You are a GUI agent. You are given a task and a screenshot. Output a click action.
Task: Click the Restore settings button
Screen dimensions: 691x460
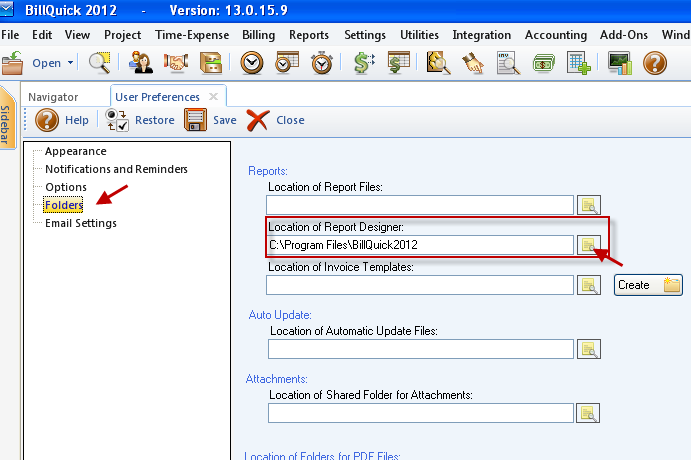140,120
